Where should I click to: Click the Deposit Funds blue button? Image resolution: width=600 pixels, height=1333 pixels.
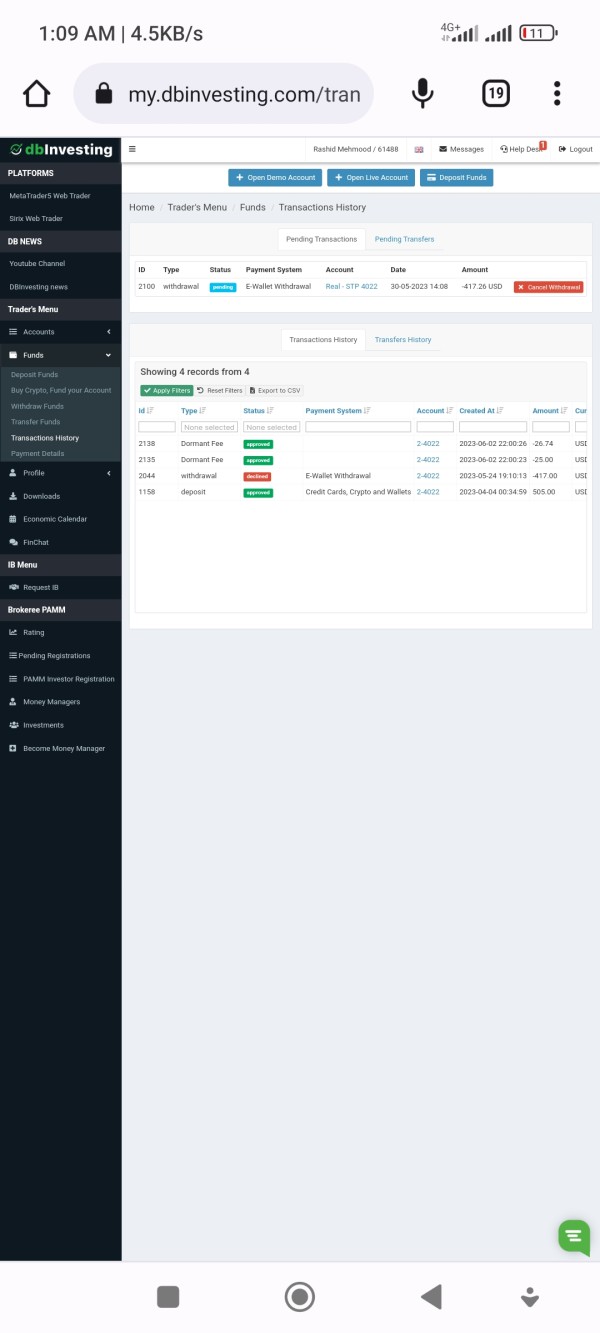pos(456,177)
